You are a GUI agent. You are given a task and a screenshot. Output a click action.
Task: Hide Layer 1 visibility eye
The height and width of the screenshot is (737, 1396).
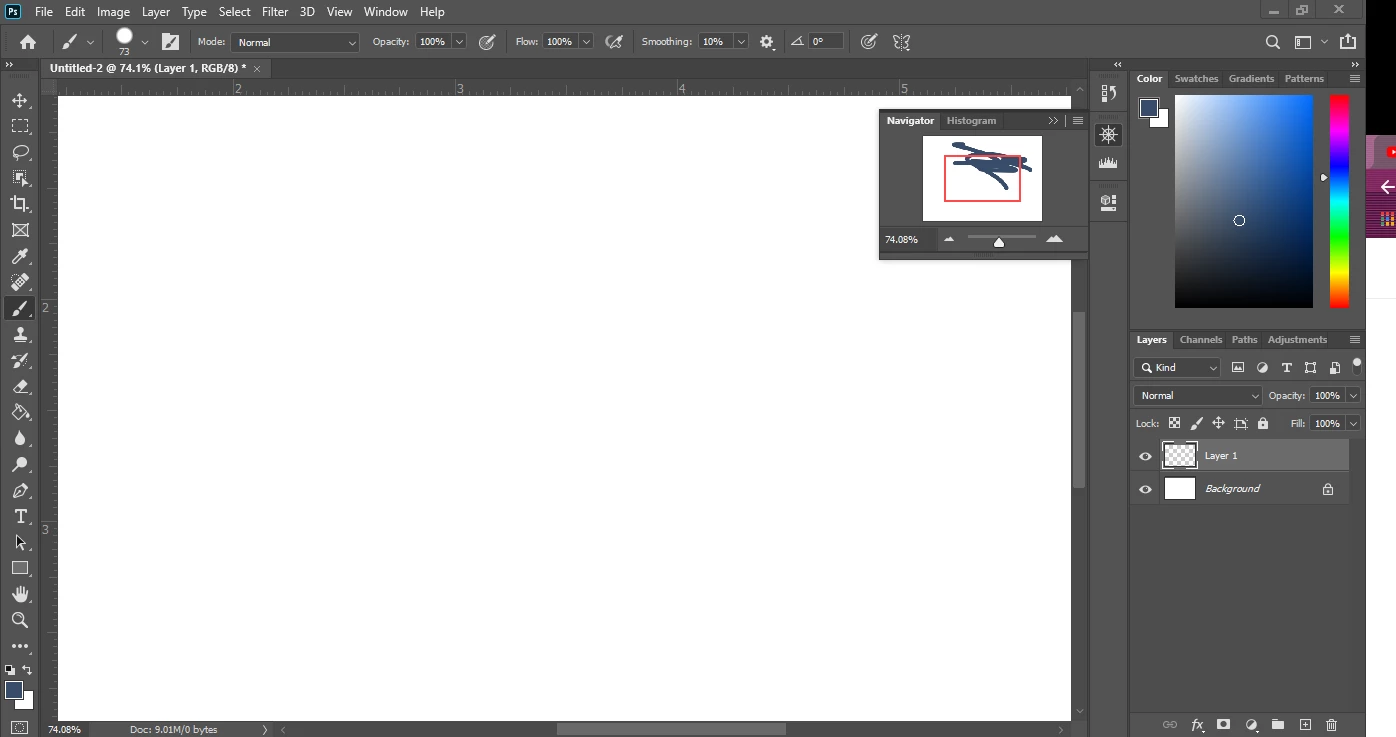click(x=1146, y=456)
